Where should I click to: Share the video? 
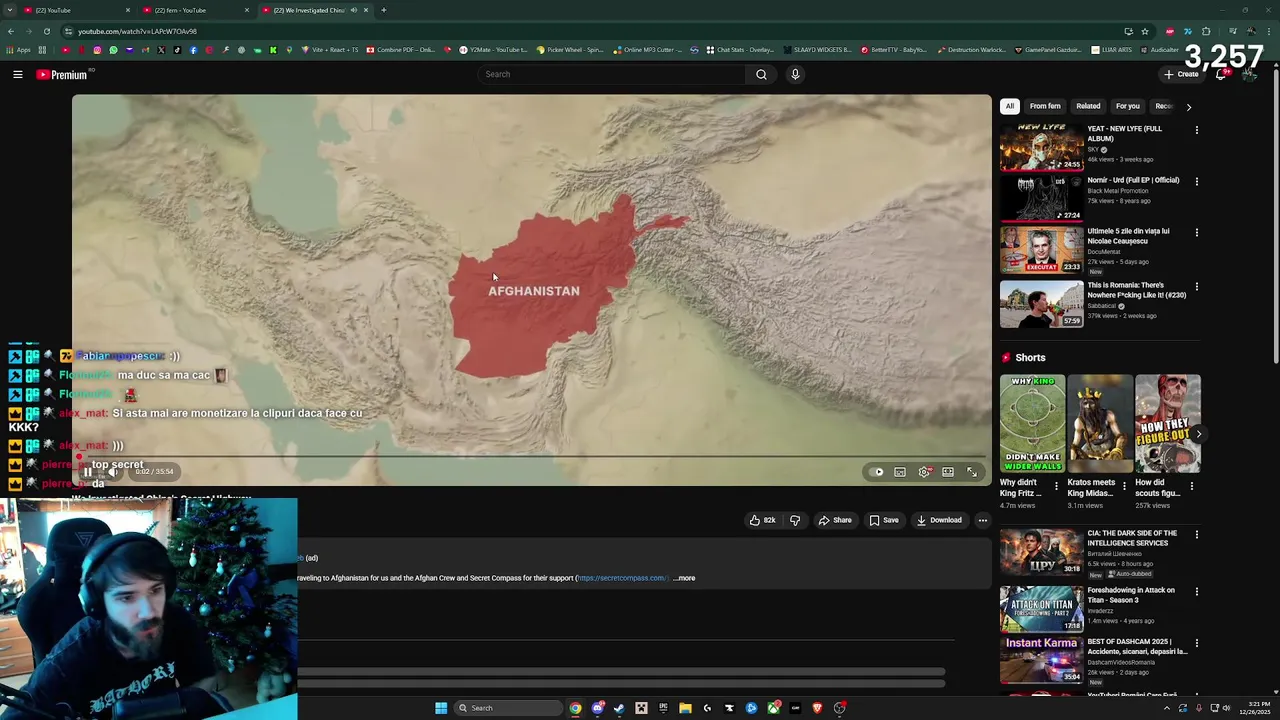click(x=835, y=520)
